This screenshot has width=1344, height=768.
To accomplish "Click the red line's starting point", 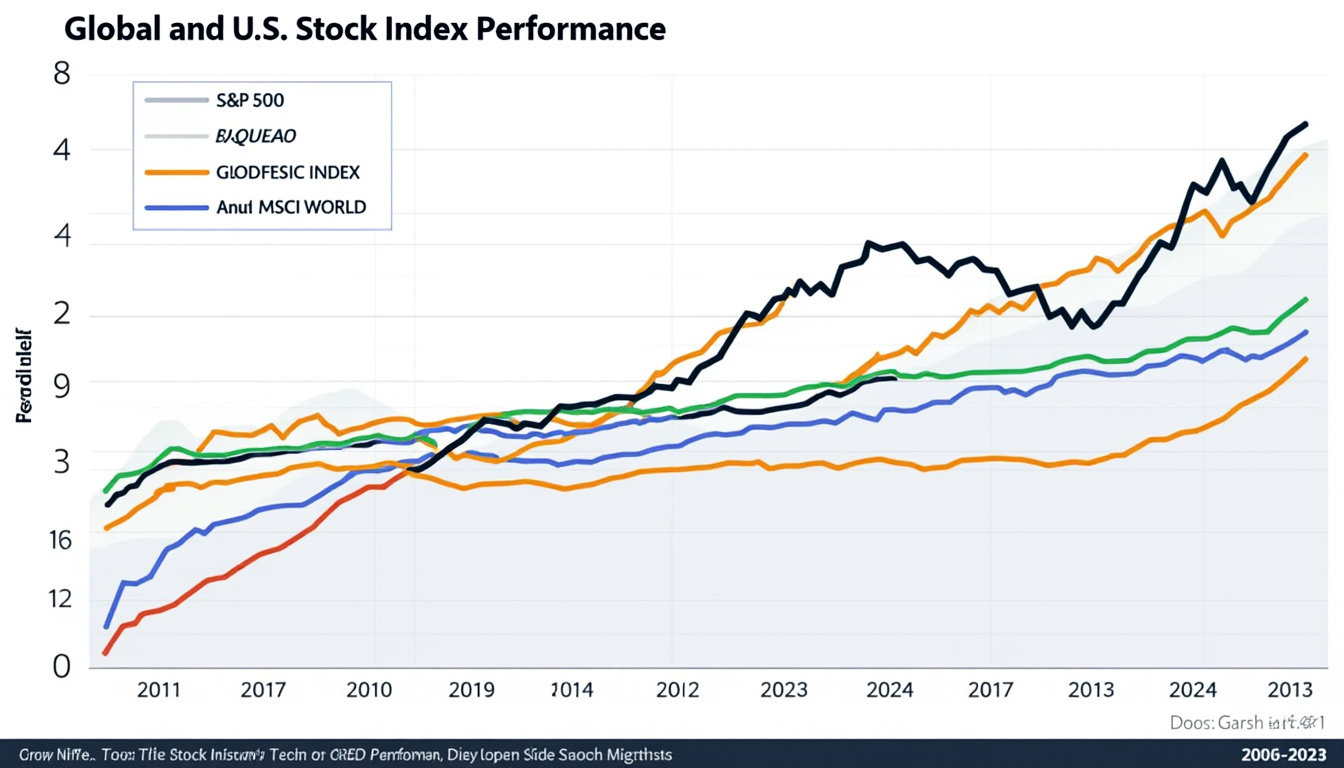I will pyautogui.click(x=106, y=653).
